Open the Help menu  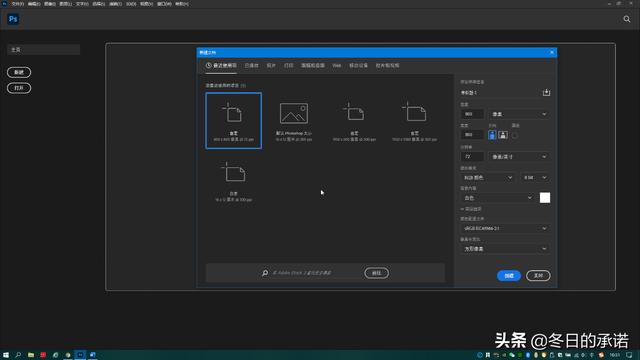[182, 4]
